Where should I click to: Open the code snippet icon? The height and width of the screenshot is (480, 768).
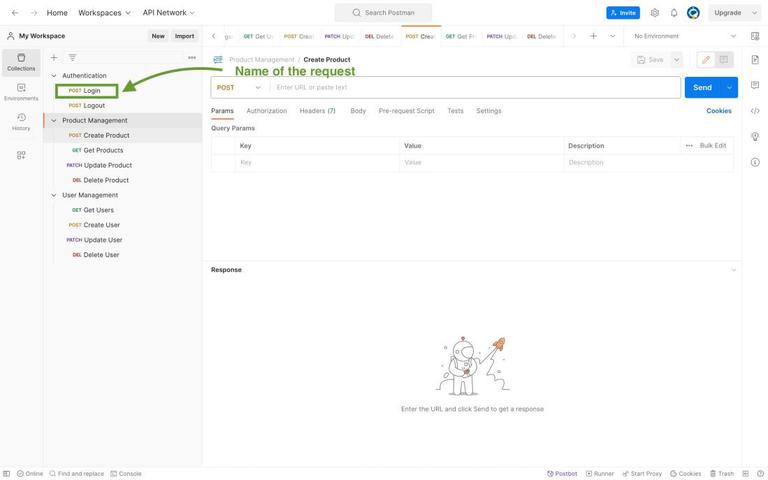click(755, 111)
